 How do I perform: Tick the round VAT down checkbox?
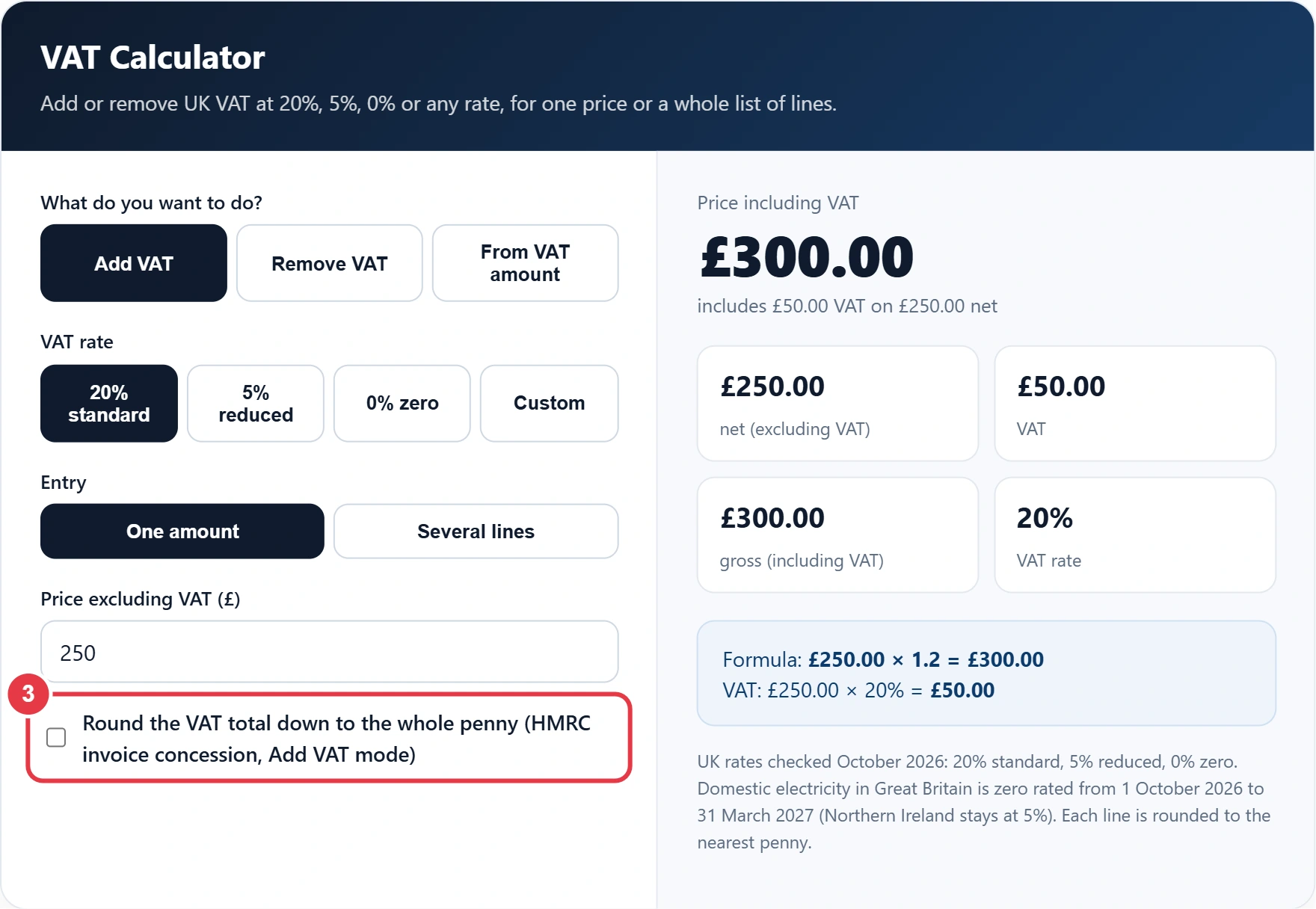pyautogui.click(x=56, y=738)
